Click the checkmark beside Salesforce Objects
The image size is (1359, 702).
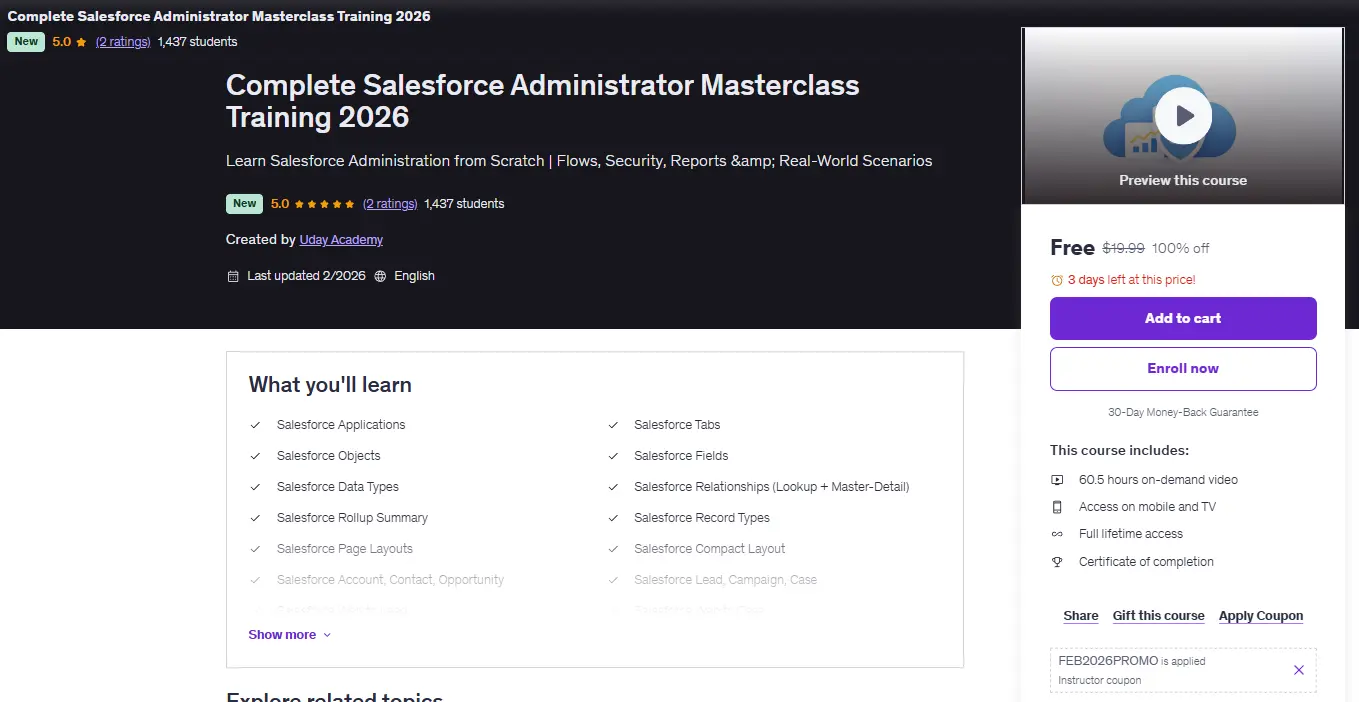(x=255, y=456)
